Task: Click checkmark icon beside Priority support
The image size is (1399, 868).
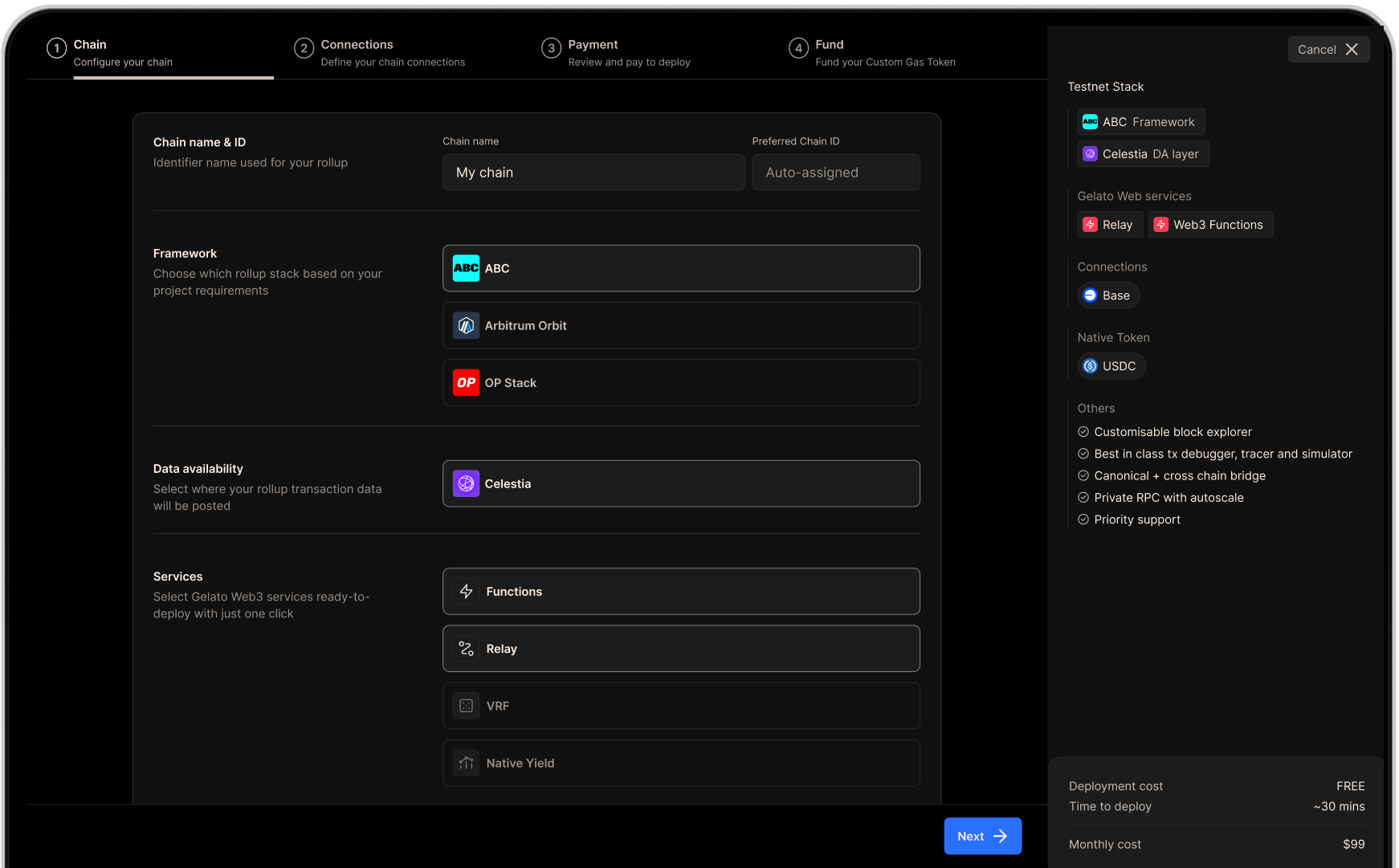Action: 1083,520
